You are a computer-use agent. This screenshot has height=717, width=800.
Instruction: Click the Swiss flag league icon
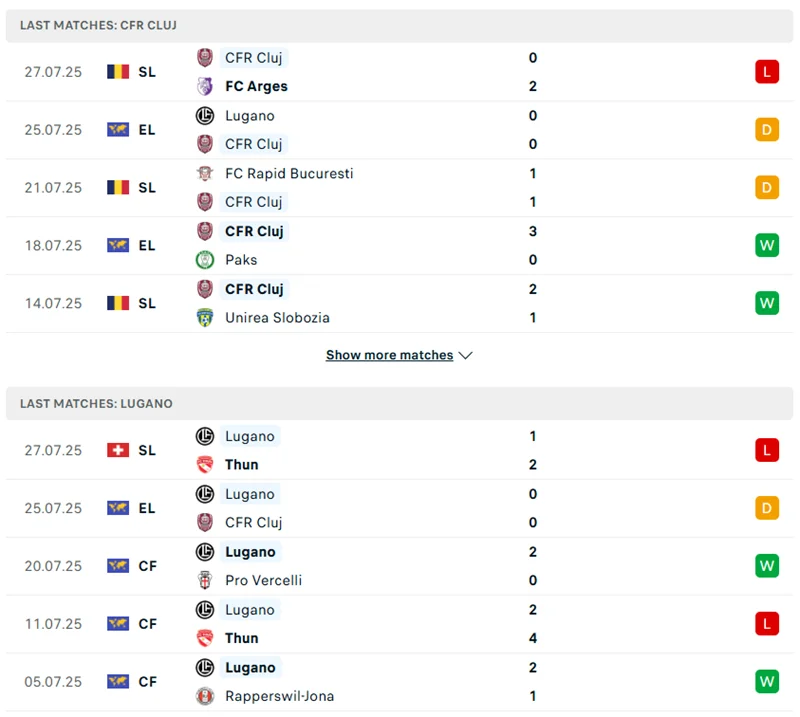coord(118,450)
